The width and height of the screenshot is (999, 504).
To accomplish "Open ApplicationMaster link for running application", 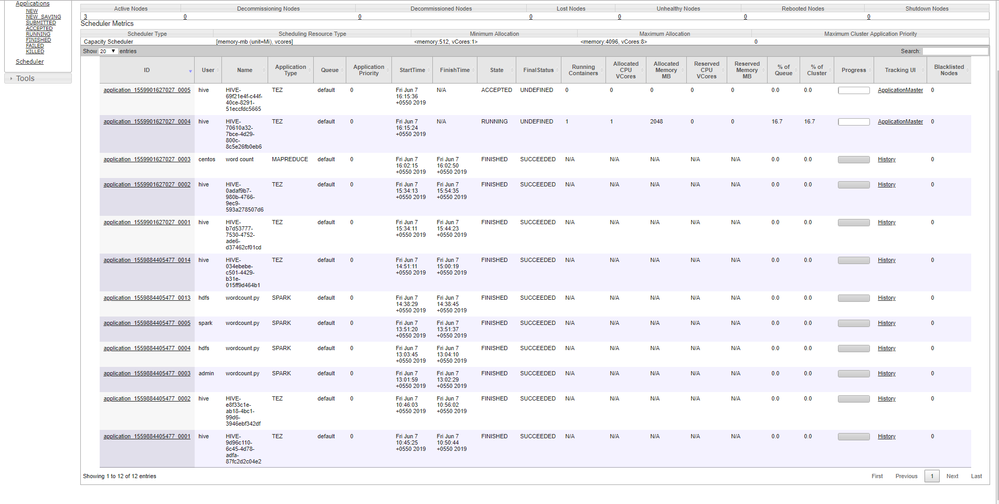I will point(900,122).
